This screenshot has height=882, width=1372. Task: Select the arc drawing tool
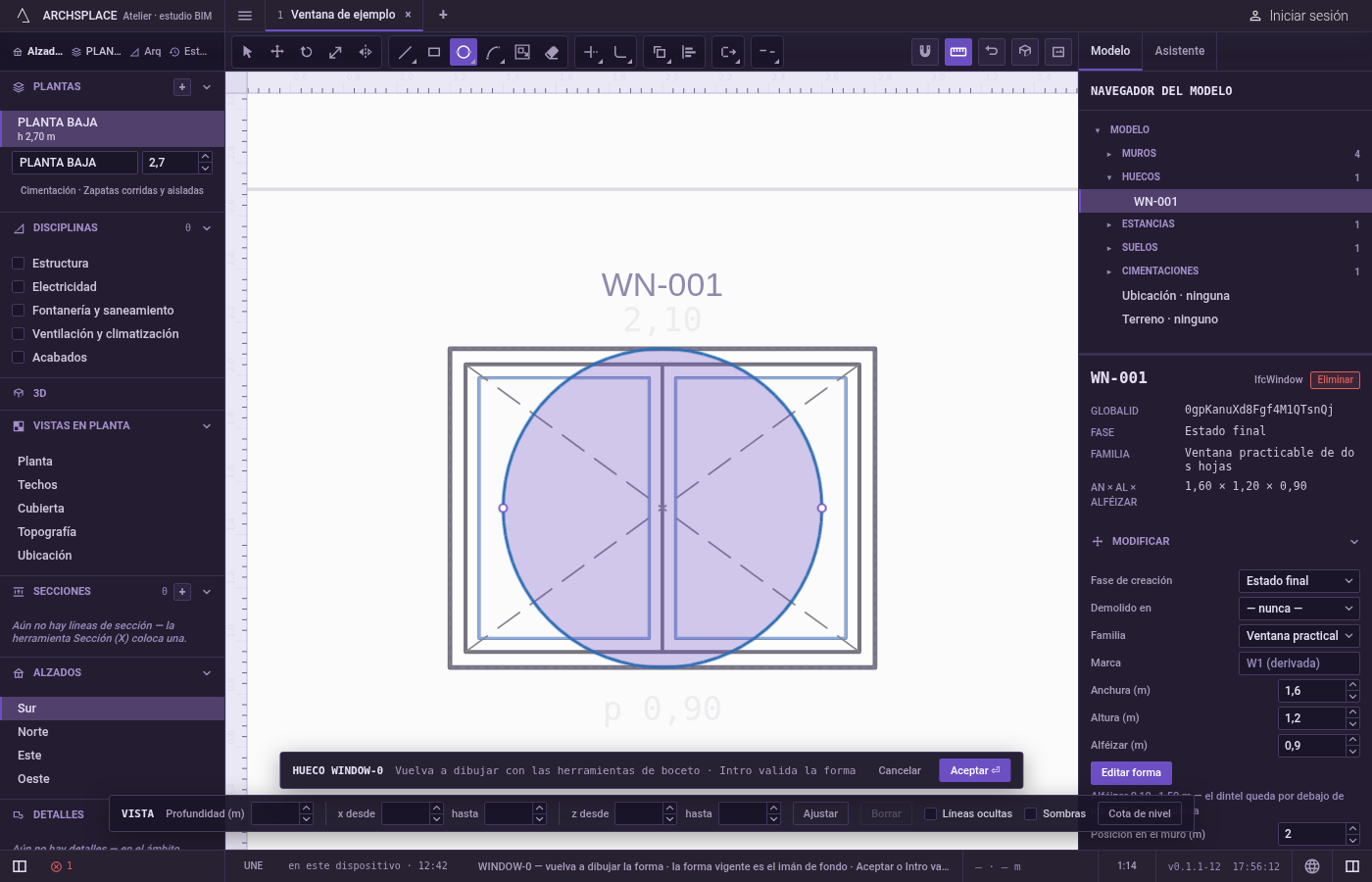(493, 52)
